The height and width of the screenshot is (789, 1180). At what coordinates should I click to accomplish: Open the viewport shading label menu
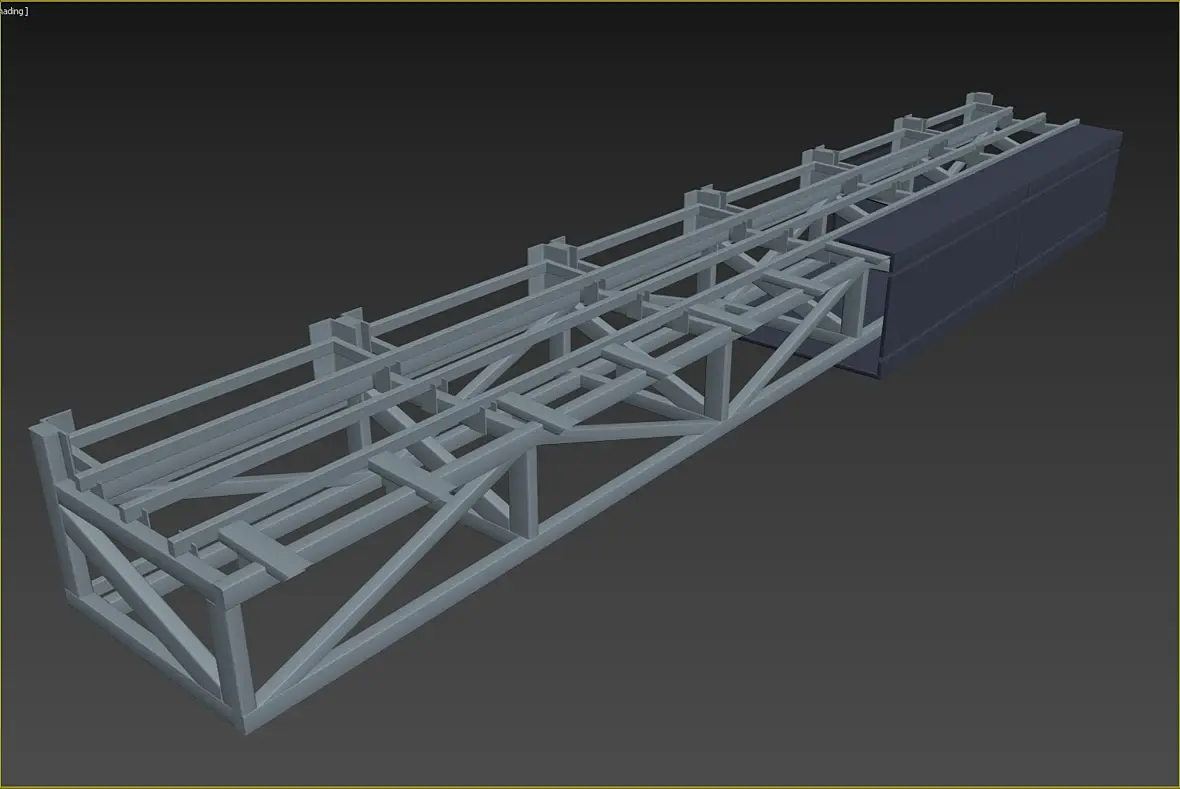click(x=14, y=11)
